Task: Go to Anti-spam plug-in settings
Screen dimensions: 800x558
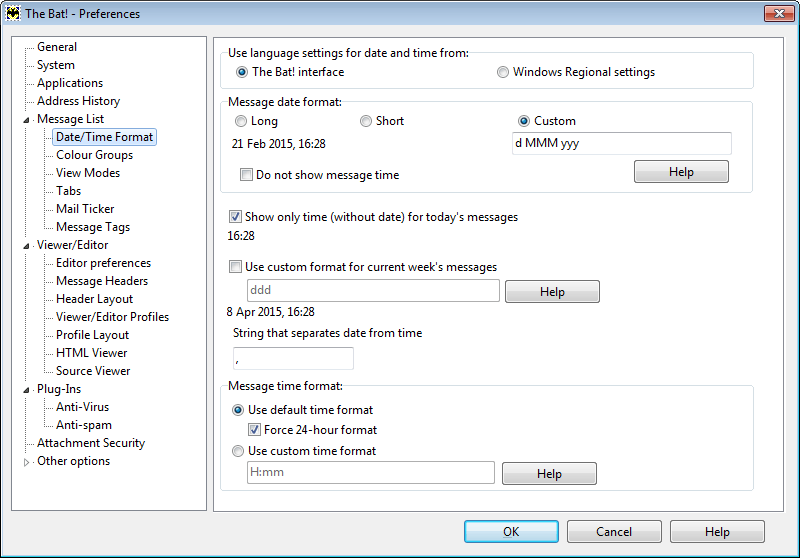Action: coord(84,425)
